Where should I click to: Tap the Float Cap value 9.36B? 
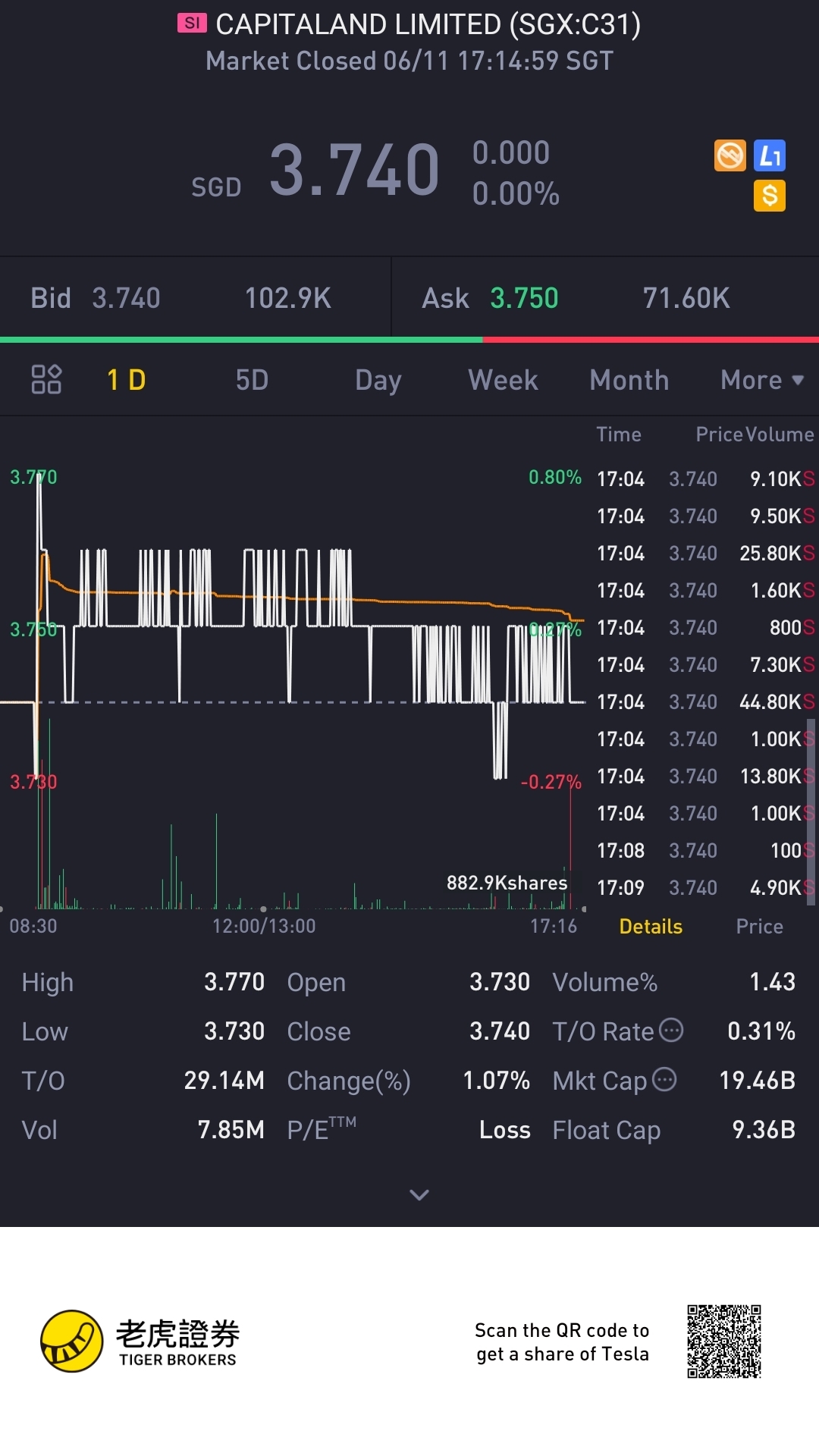click(x=764, y=1130)
